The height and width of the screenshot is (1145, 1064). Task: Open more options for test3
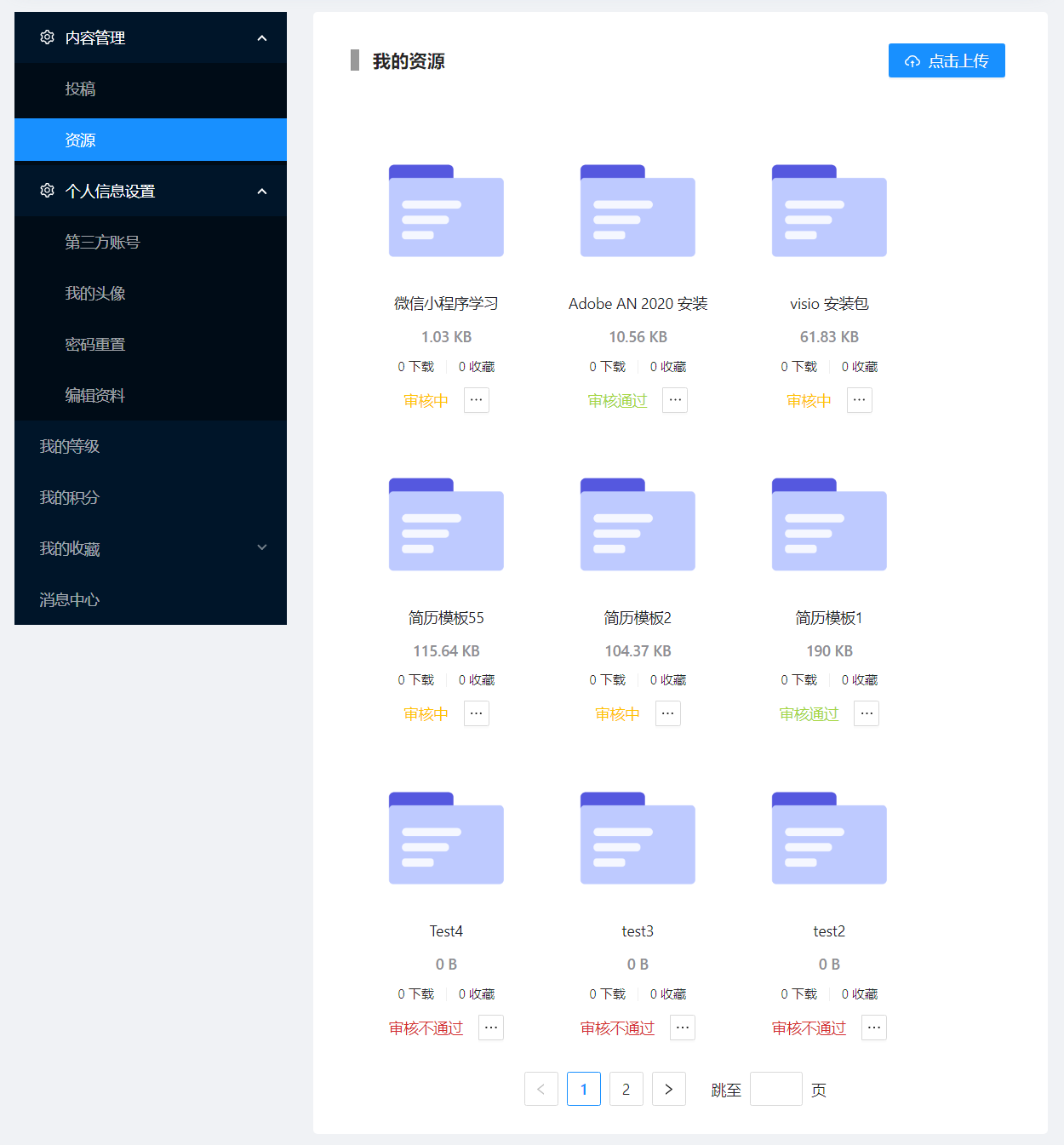click(683, 1028)
